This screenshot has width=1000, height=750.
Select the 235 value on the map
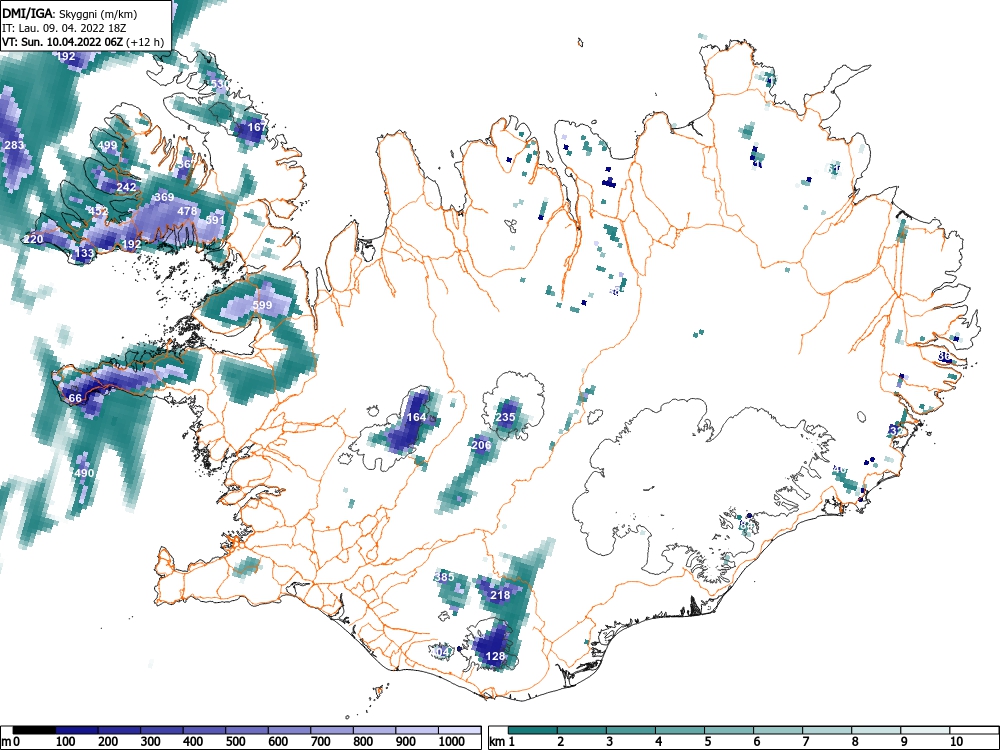click(505, 417)
